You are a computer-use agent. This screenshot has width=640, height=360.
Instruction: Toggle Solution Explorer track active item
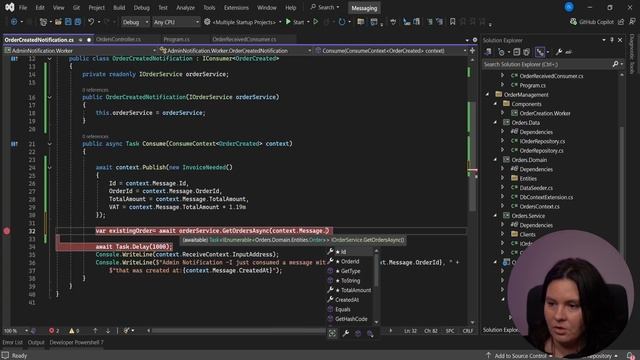pos(540,52)
